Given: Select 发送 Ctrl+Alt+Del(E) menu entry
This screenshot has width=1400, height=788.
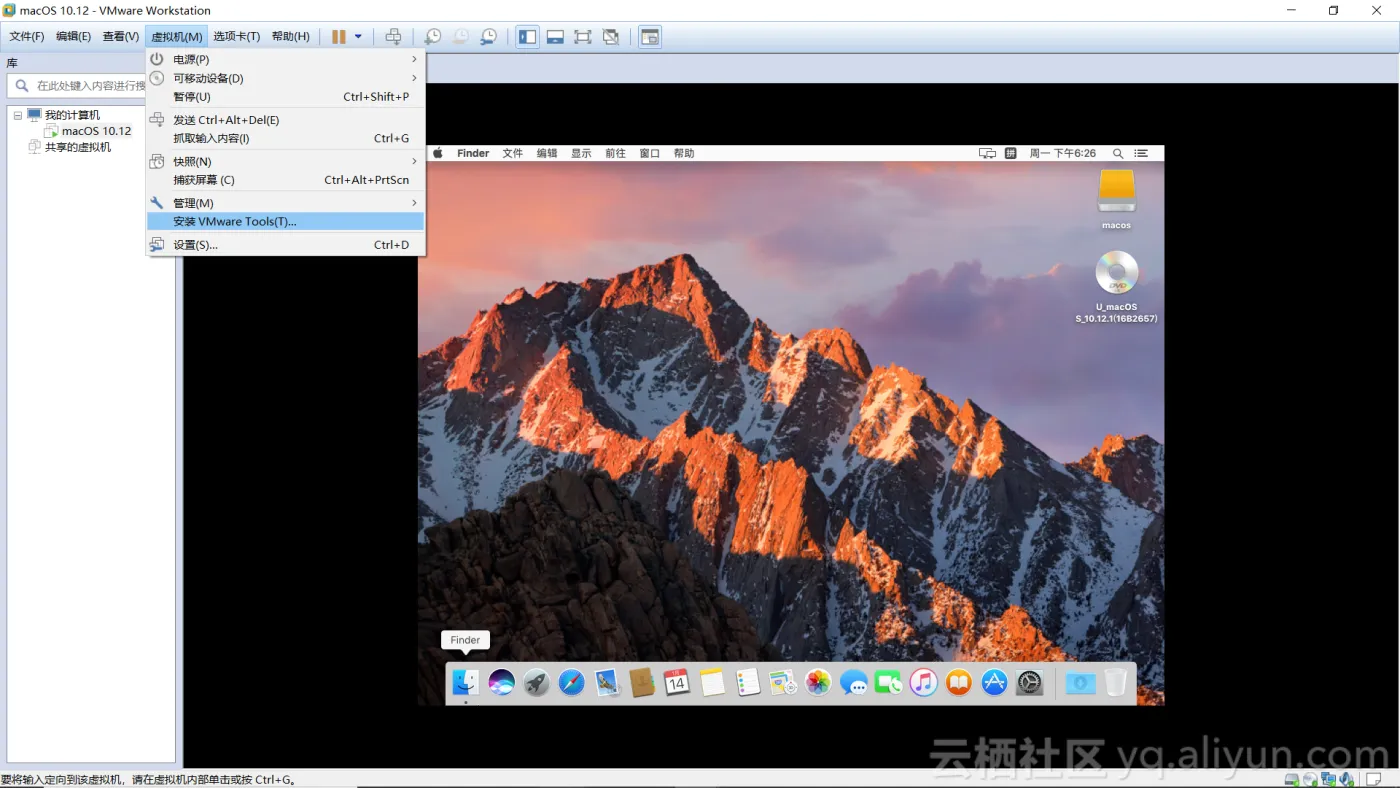Looking at the screenshot, I should tap(285, 120).
